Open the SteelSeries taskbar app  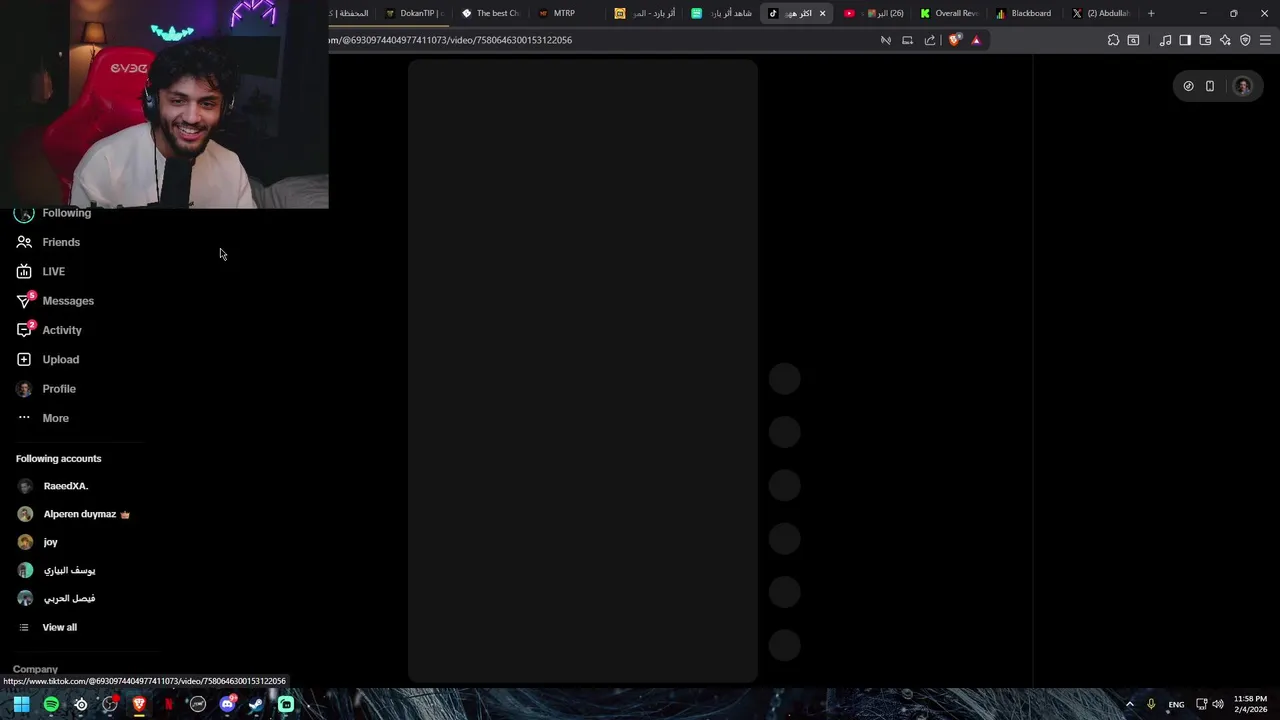click(x=81, y=704)
